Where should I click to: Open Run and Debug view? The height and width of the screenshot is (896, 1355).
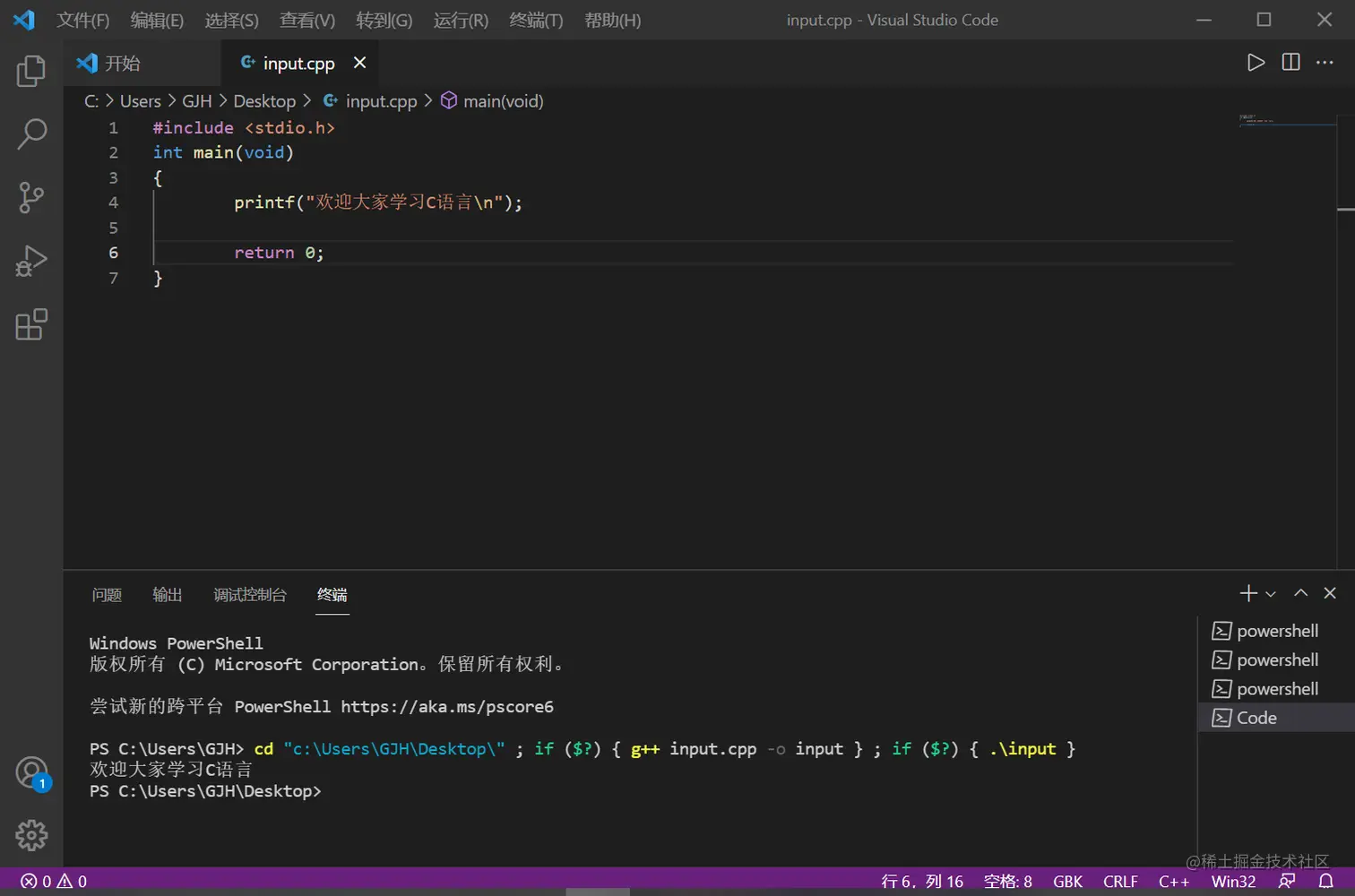pyautogui.click(x=31, y=261)
